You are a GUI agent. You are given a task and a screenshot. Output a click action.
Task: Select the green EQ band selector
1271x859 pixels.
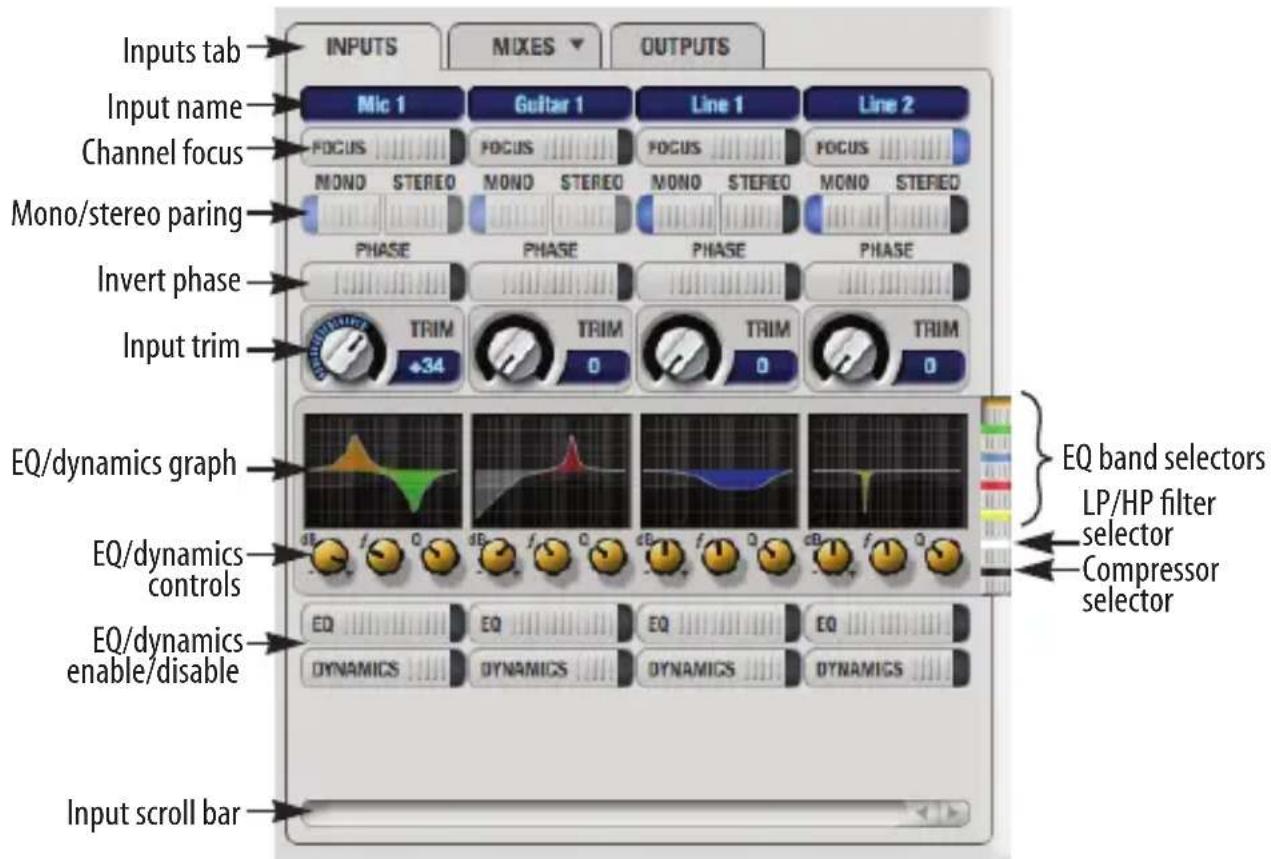coord(996,430)
